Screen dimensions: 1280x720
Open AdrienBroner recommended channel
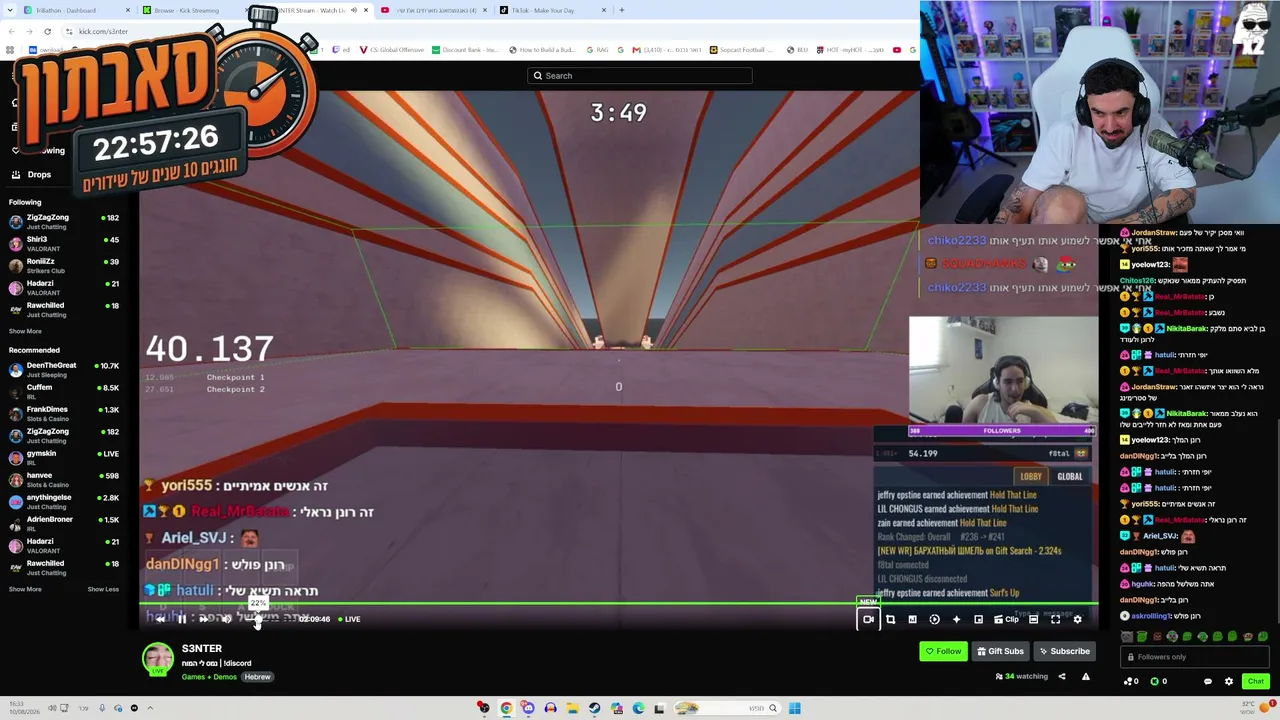pyautogui.click(x=64, y=523)
